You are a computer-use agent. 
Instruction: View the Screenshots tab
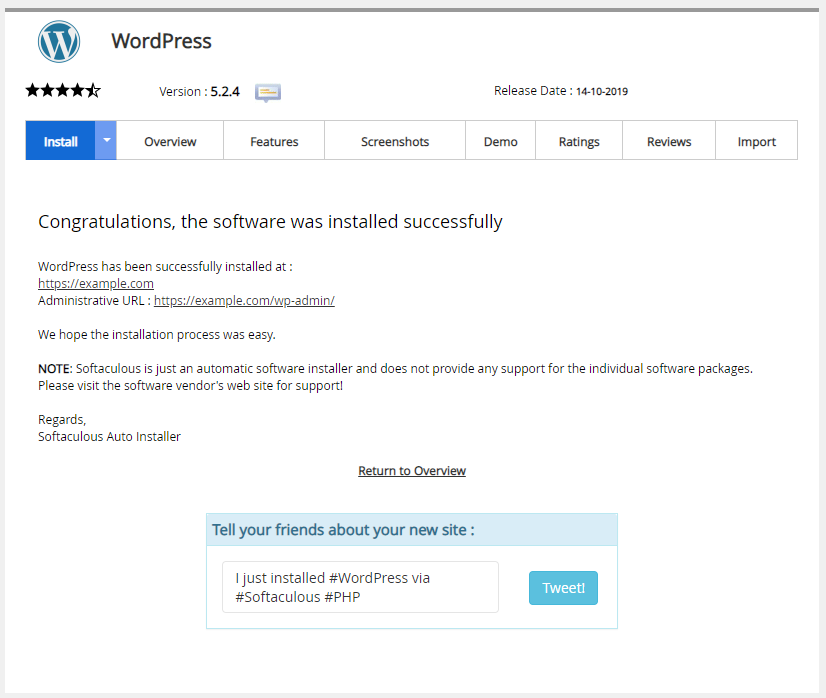(x=395, y=141)
